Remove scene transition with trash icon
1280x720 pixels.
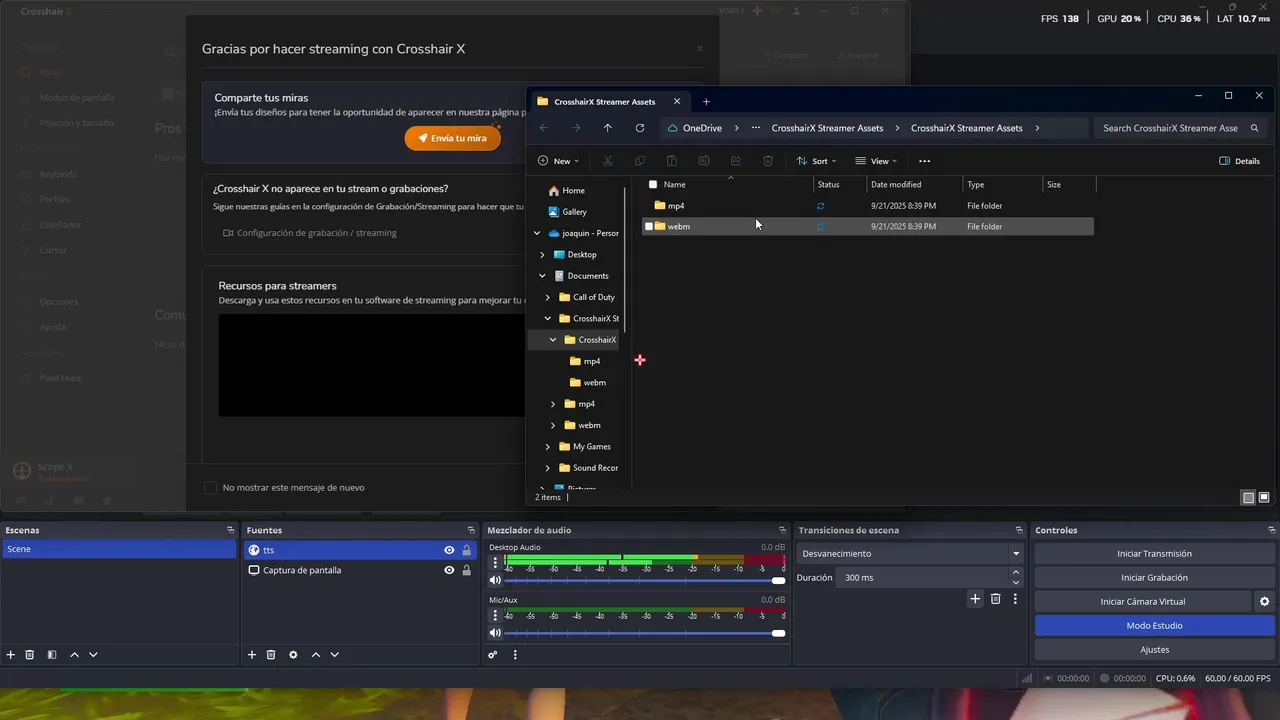pos(995,599)
